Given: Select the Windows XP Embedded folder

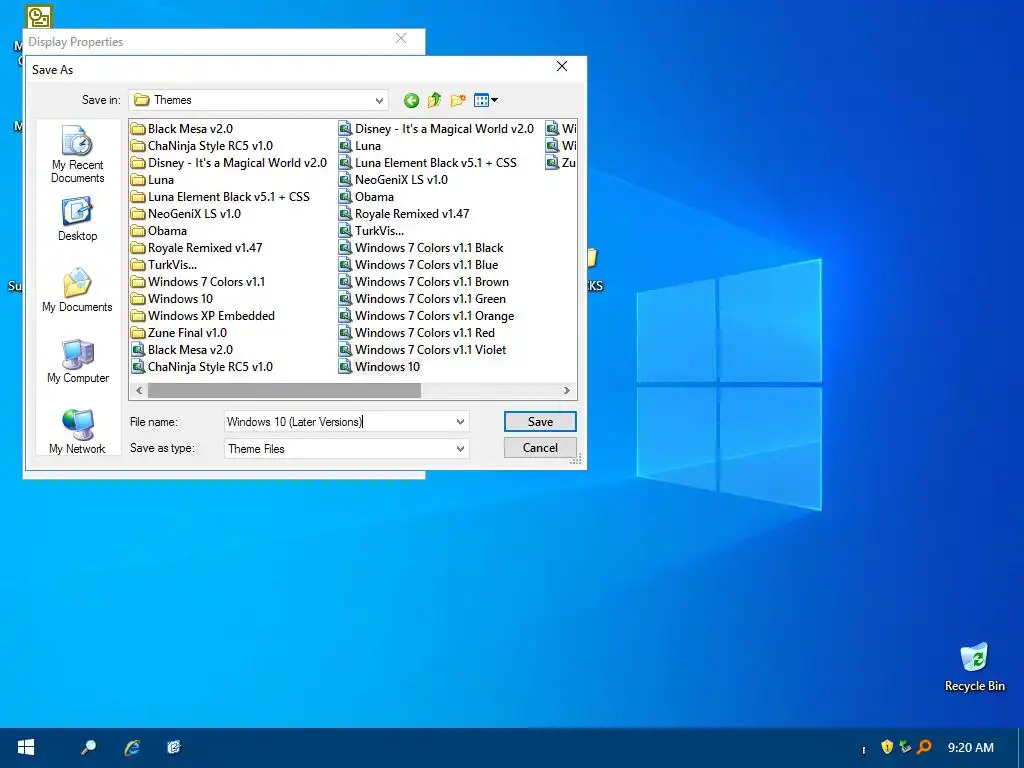Looking at the screenshot, I should pyautogui.click(x=203, y=315).
